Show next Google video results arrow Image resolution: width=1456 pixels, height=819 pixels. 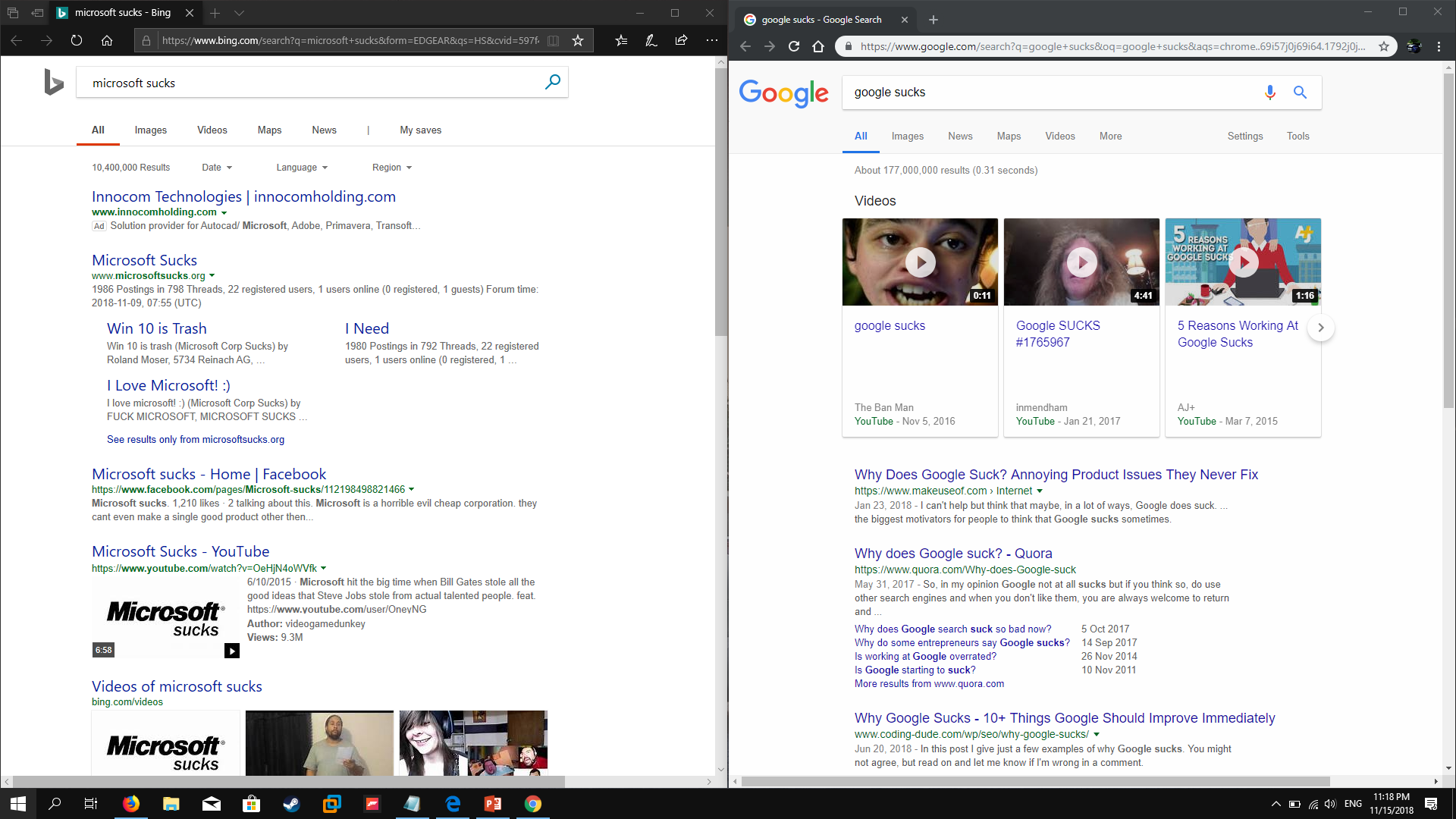pos(1320,328)
